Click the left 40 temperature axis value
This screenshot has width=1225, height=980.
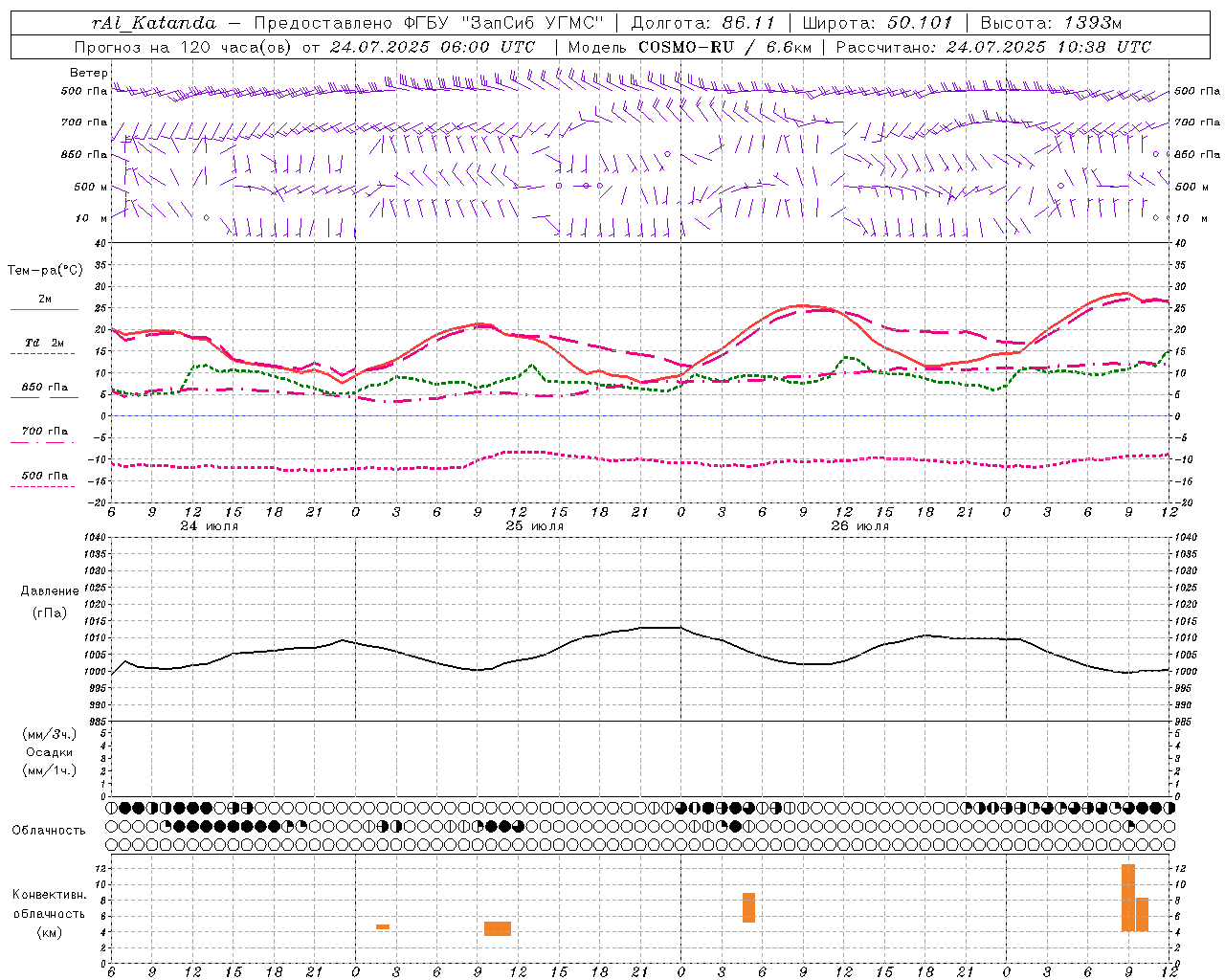click(x=100, y=243)
